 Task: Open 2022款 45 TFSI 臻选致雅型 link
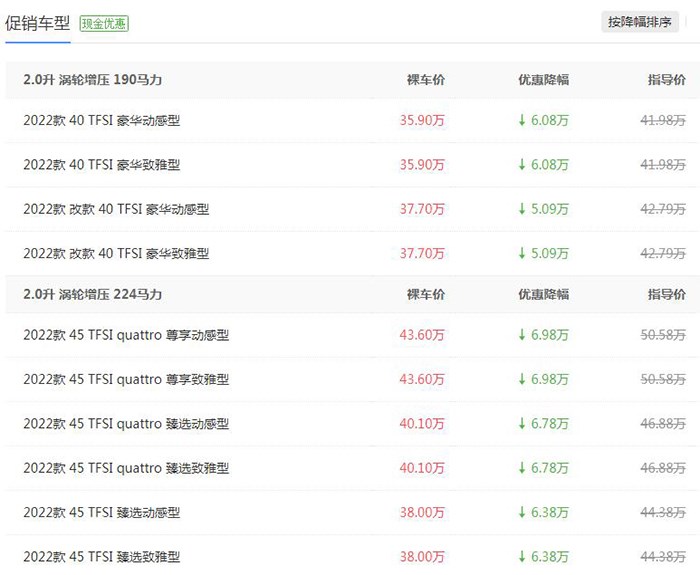[102, 557]
